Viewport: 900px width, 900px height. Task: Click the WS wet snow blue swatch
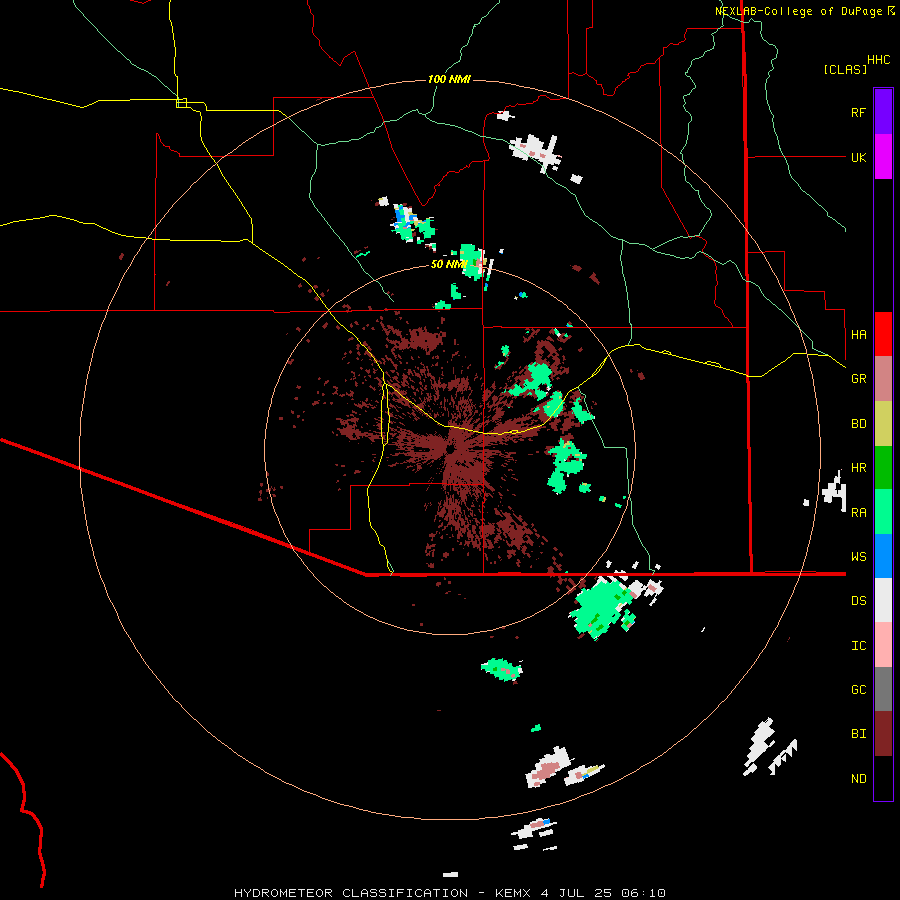[883, 556]
